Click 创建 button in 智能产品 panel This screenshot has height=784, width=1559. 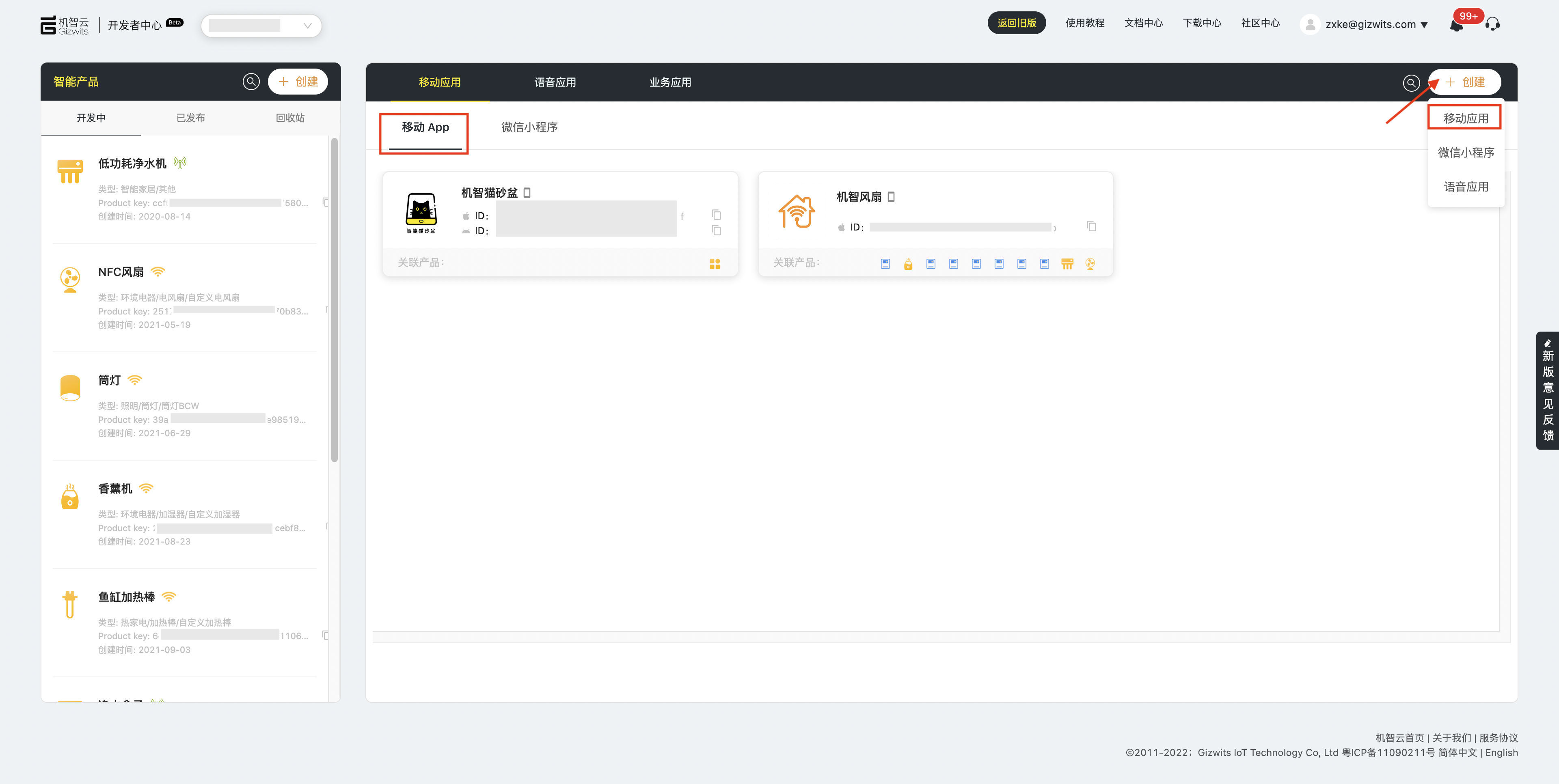[x=298, y=82]
